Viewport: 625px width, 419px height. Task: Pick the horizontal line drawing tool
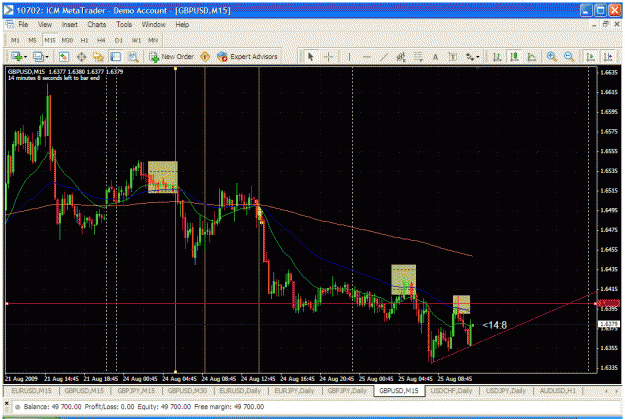pos(367,57)
